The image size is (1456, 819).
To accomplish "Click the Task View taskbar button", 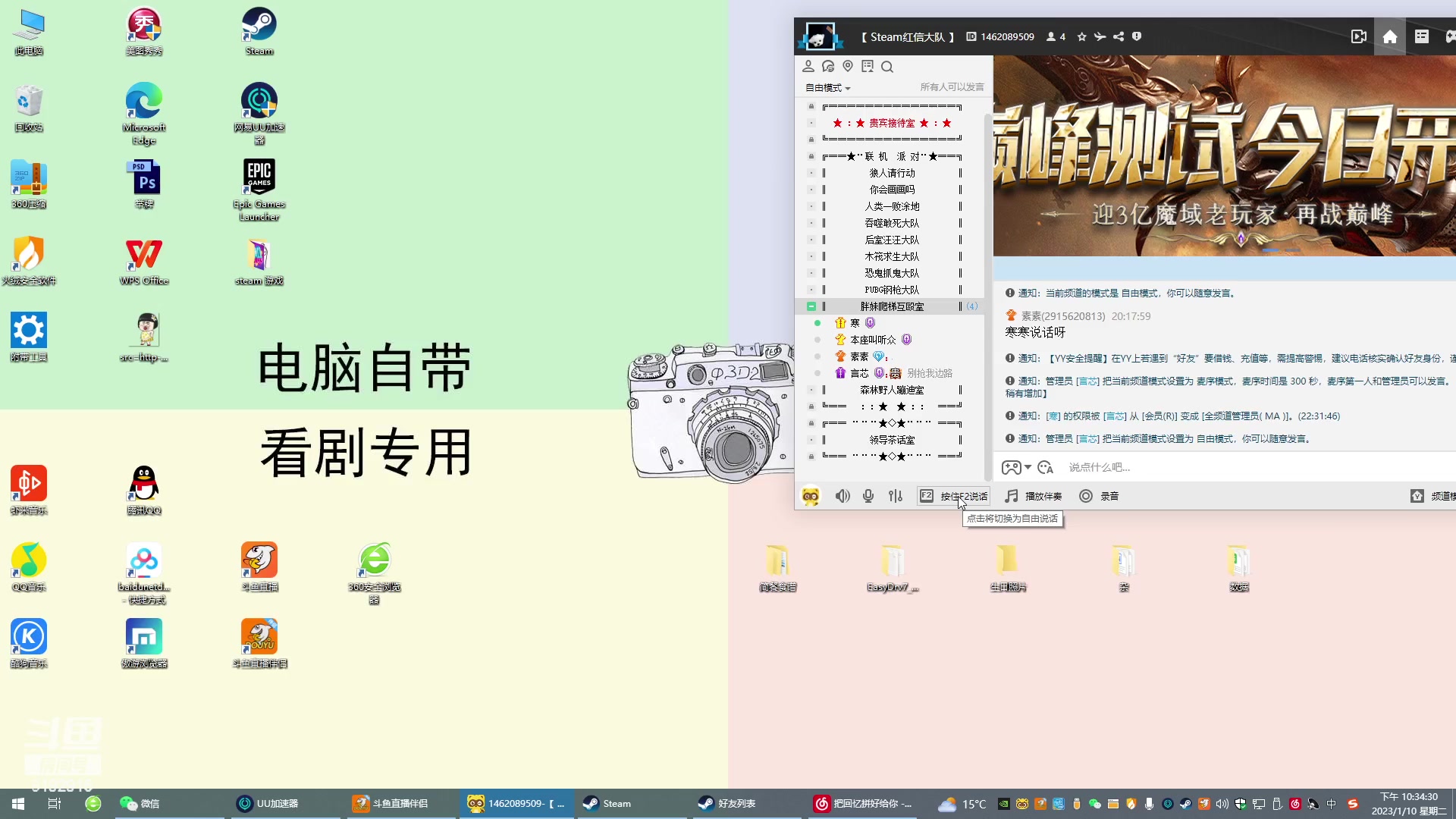I will (55, 804).
